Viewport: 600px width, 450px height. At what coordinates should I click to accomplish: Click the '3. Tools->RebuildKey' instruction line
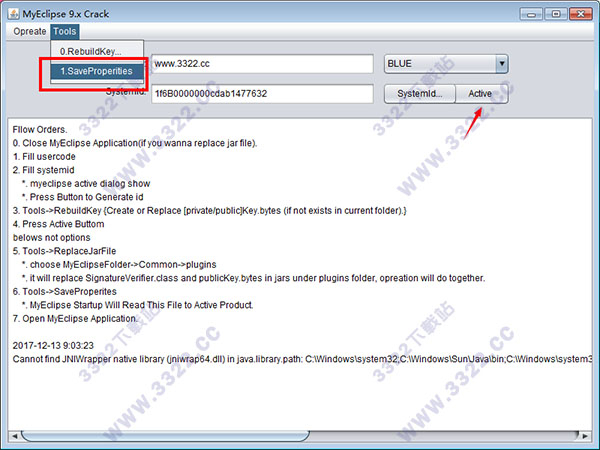pyautogui.click(x=209, y=210)
